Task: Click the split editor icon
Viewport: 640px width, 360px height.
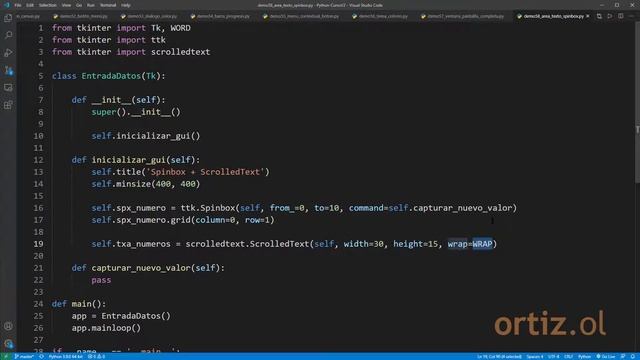Action: [x=620, y=16]
